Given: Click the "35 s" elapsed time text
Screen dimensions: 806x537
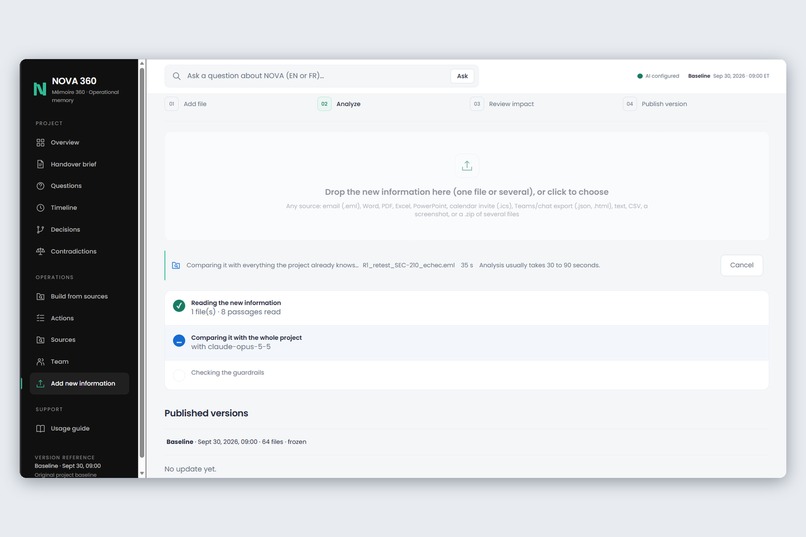Looking at the screenshot, I should tap(467, 265).
